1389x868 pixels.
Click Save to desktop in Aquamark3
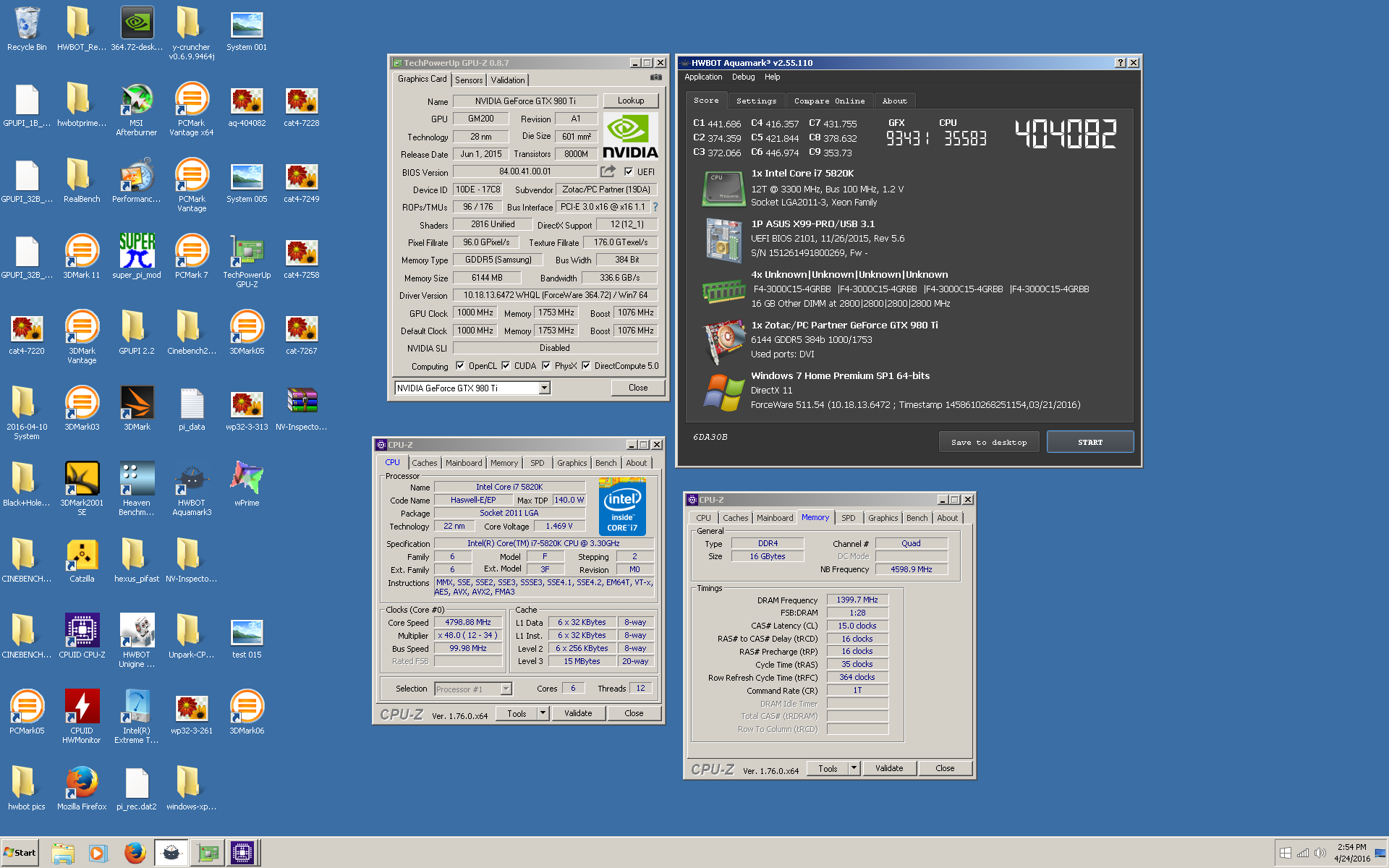989,442
